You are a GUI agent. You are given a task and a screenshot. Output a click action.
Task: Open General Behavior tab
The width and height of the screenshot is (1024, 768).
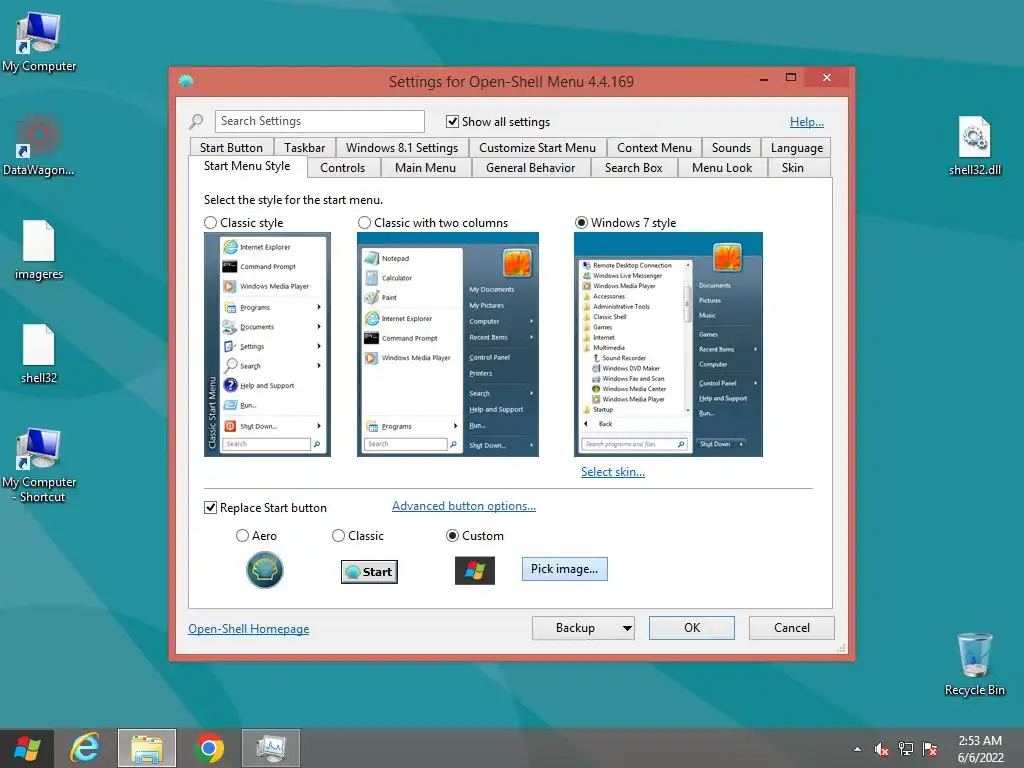pyautogui.click(x=530, y=168)
